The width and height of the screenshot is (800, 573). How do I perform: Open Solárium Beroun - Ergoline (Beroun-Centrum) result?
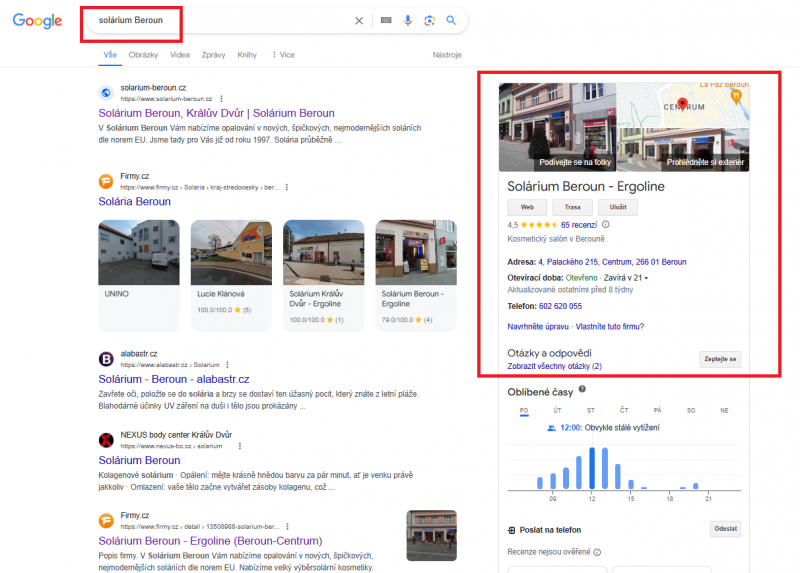click(210, 541)
